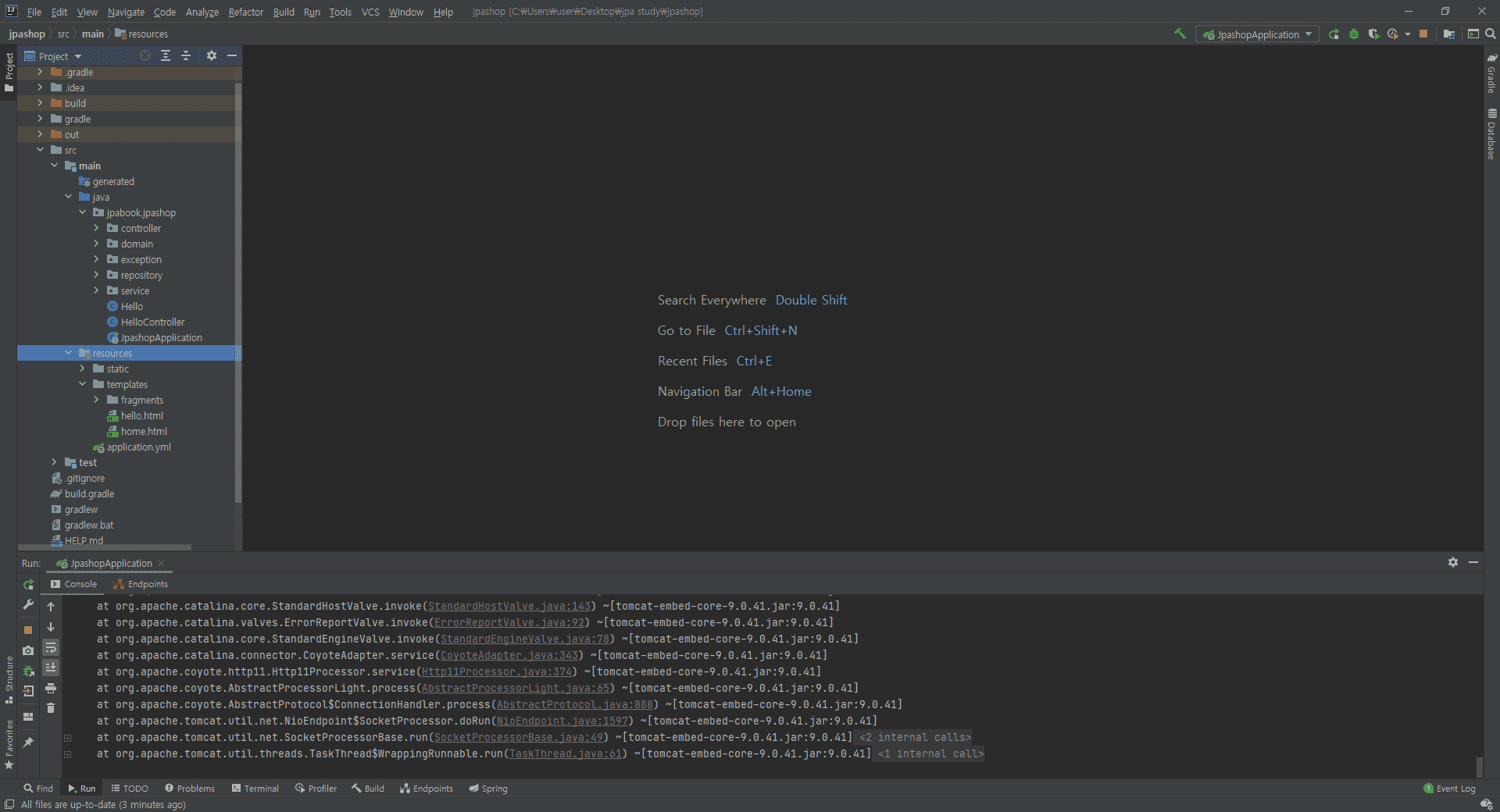Toggle the Database tool window stripe

[1491, 134]
